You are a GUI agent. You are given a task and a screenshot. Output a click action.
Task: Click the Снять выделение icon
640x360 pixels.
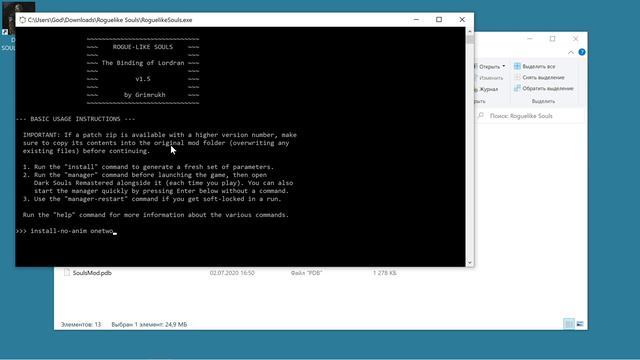coord(517,77)
